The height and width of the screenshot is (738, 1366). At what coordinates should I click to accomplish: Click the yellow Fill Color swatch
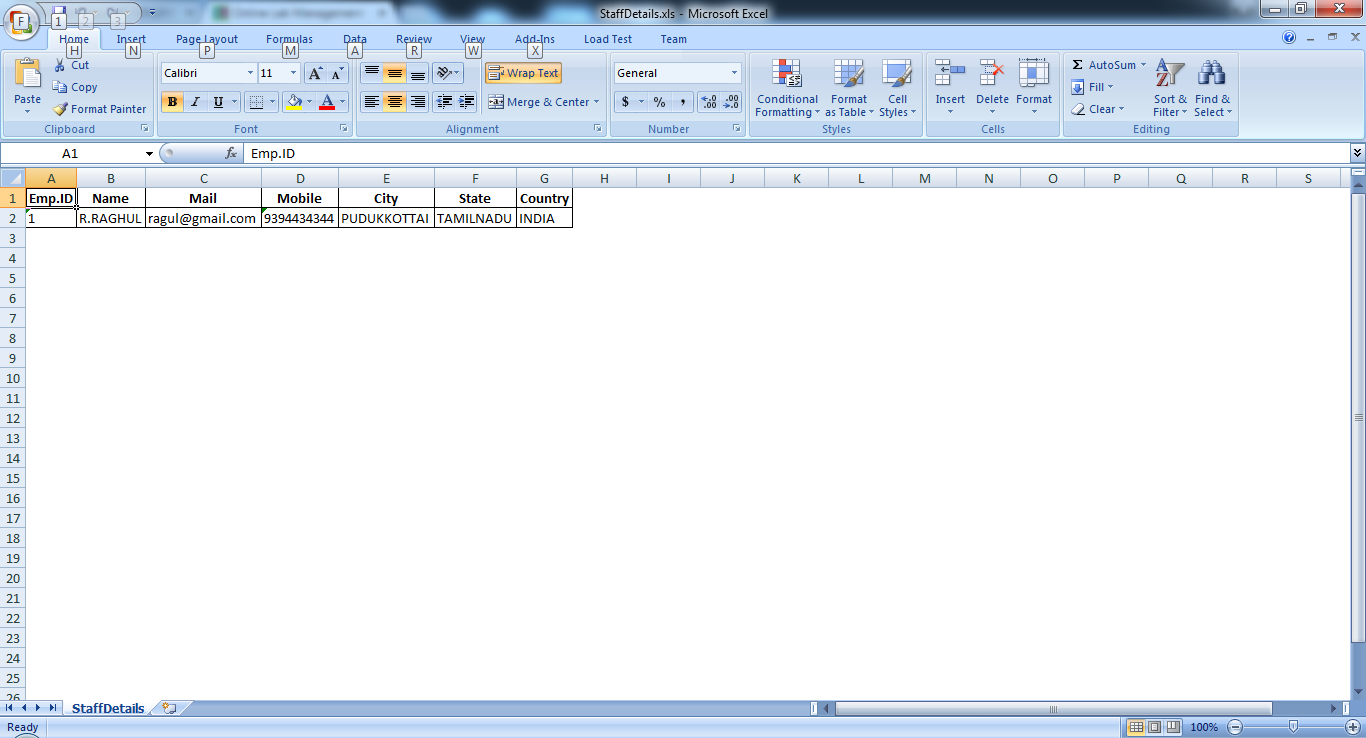(293, 102)
